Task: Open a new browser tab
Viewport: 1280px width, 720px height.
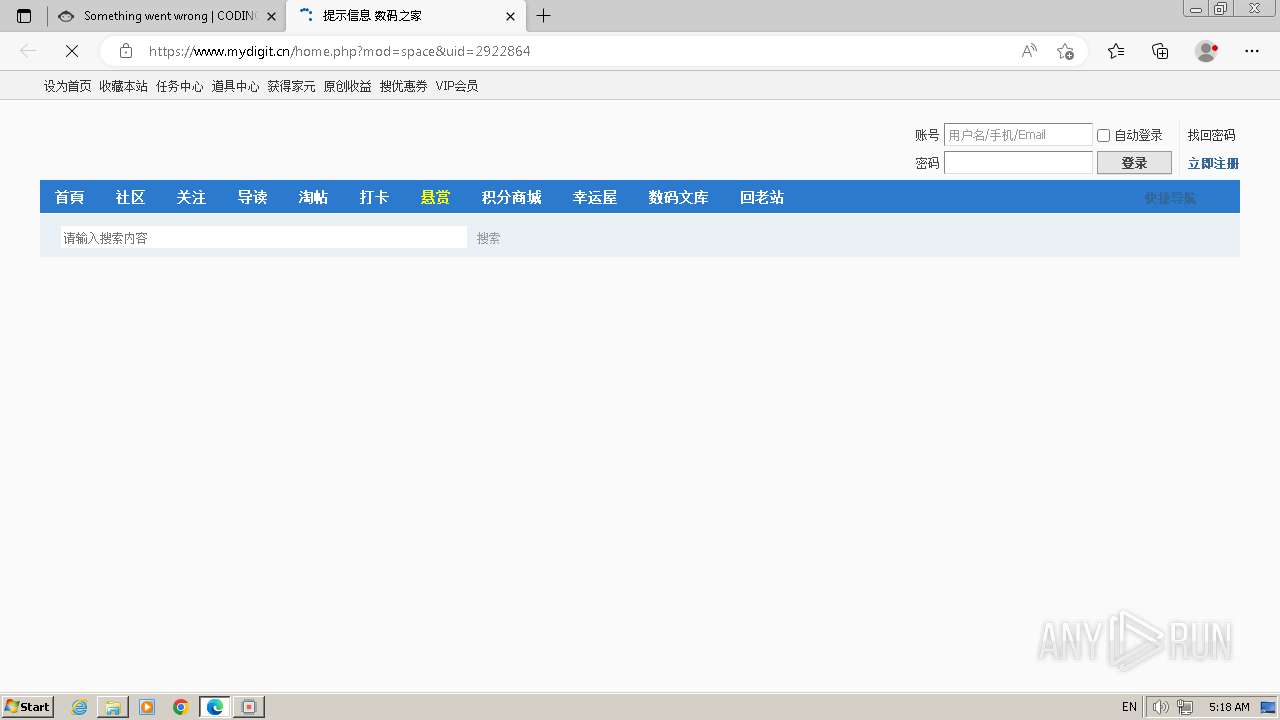Action: 543,16
